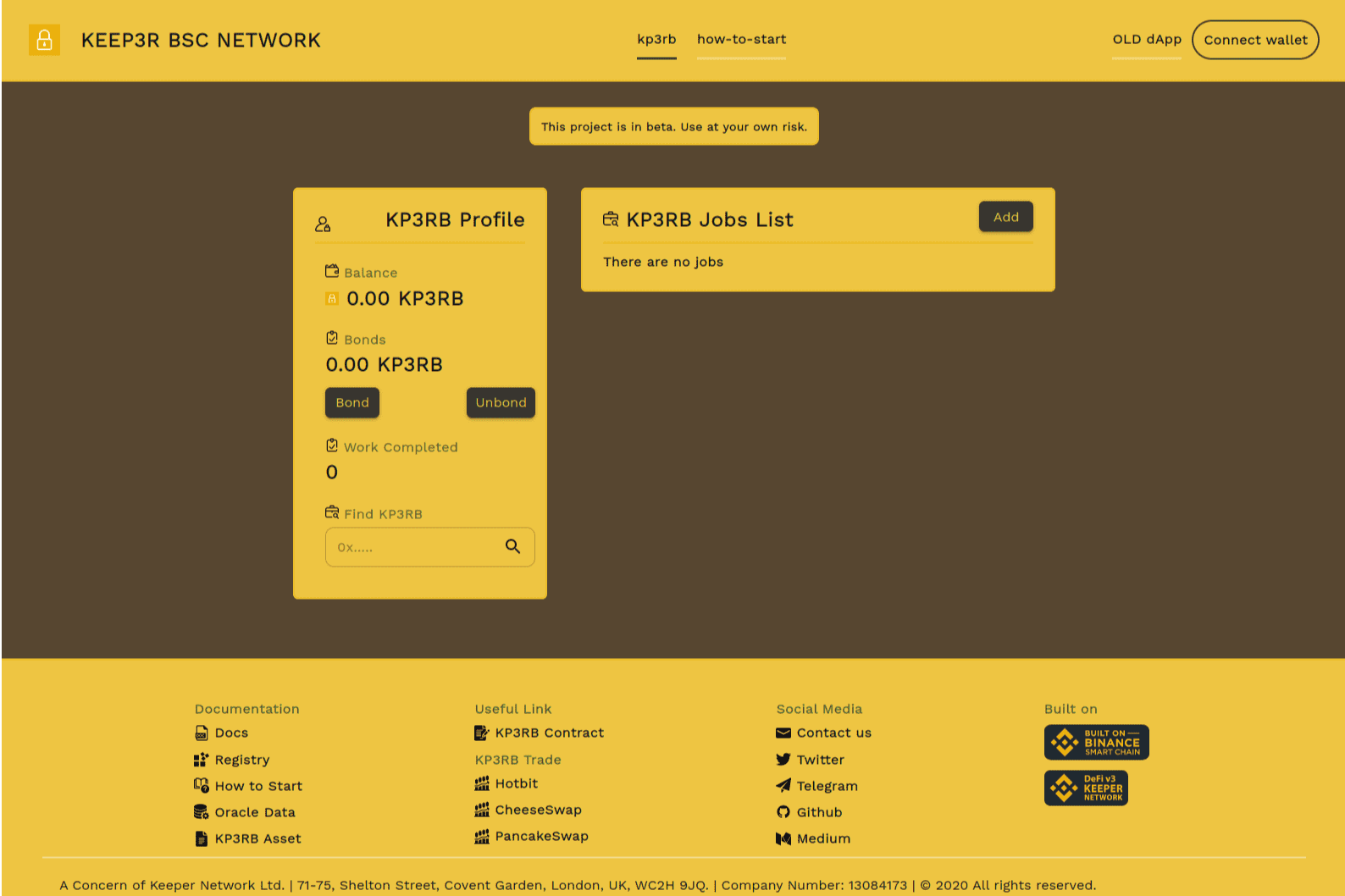Screen dimensions: 1345x896
Task: Click the Github octocat icon
Action: 783,811
